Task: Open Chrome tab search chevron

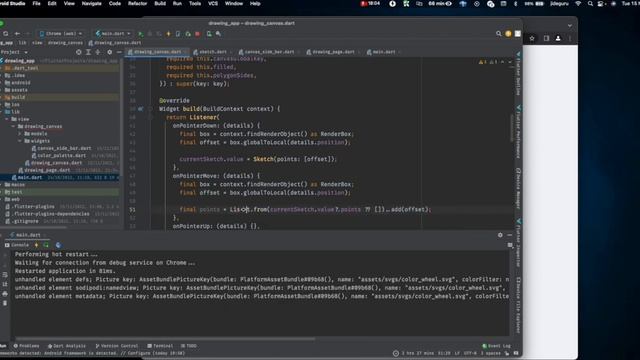Action: click(x=570, y=26)
